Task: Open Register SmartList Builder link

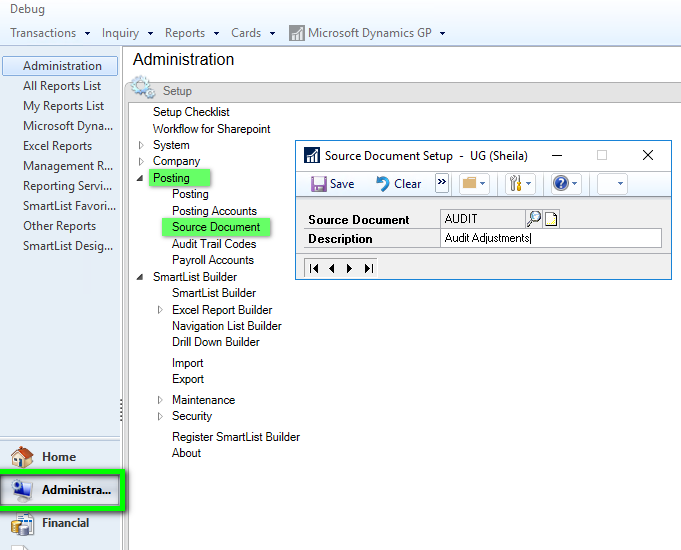Action: click(x=236, y=437)
